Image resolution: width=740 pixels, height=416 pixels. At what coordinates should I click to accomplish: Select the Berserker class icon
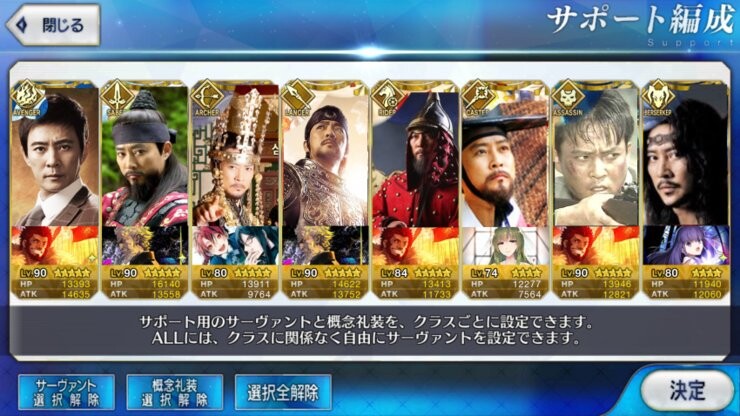[x=657, y=98]
